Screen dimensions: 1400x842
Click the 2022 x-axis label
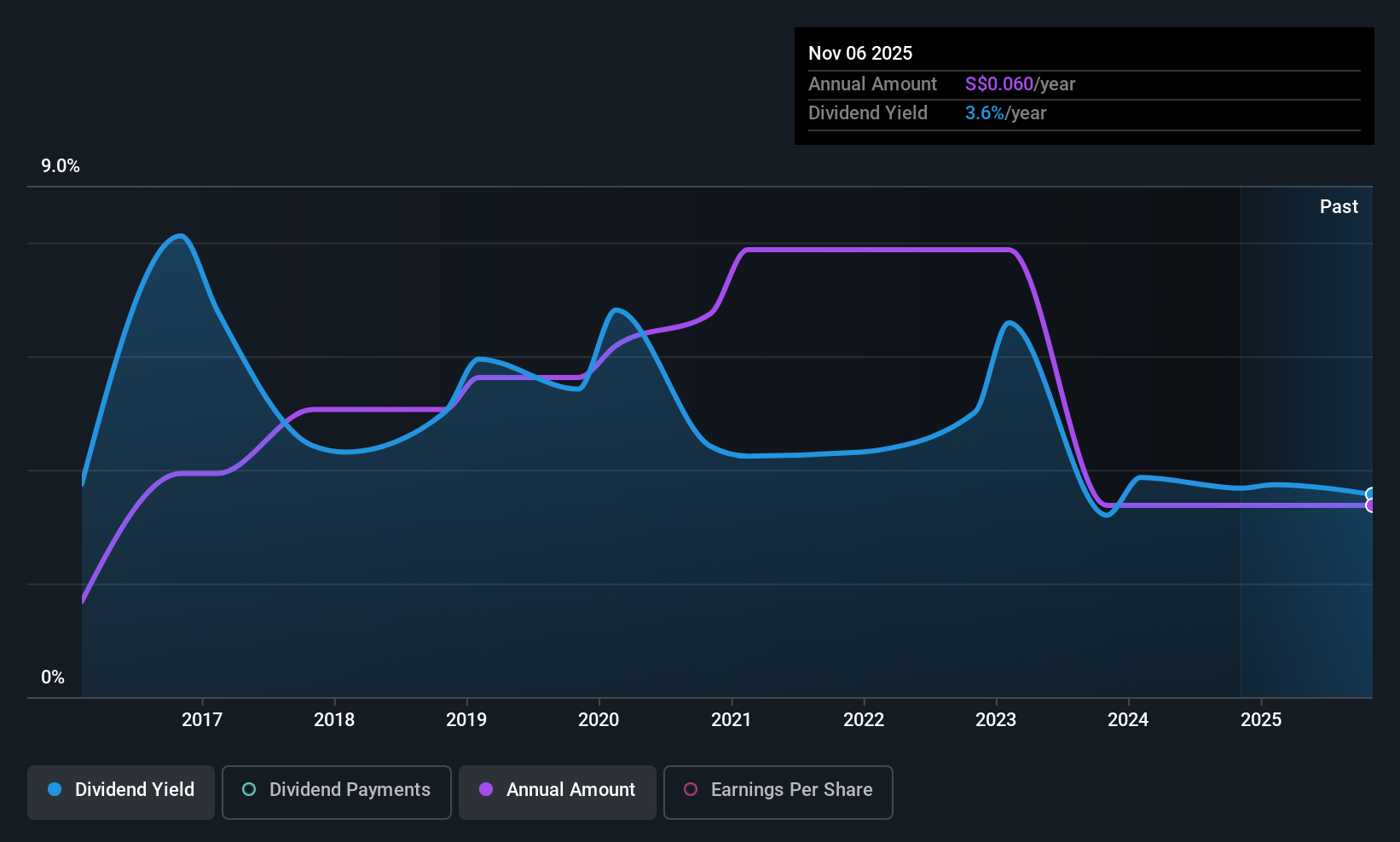click(x=864, y=720)
